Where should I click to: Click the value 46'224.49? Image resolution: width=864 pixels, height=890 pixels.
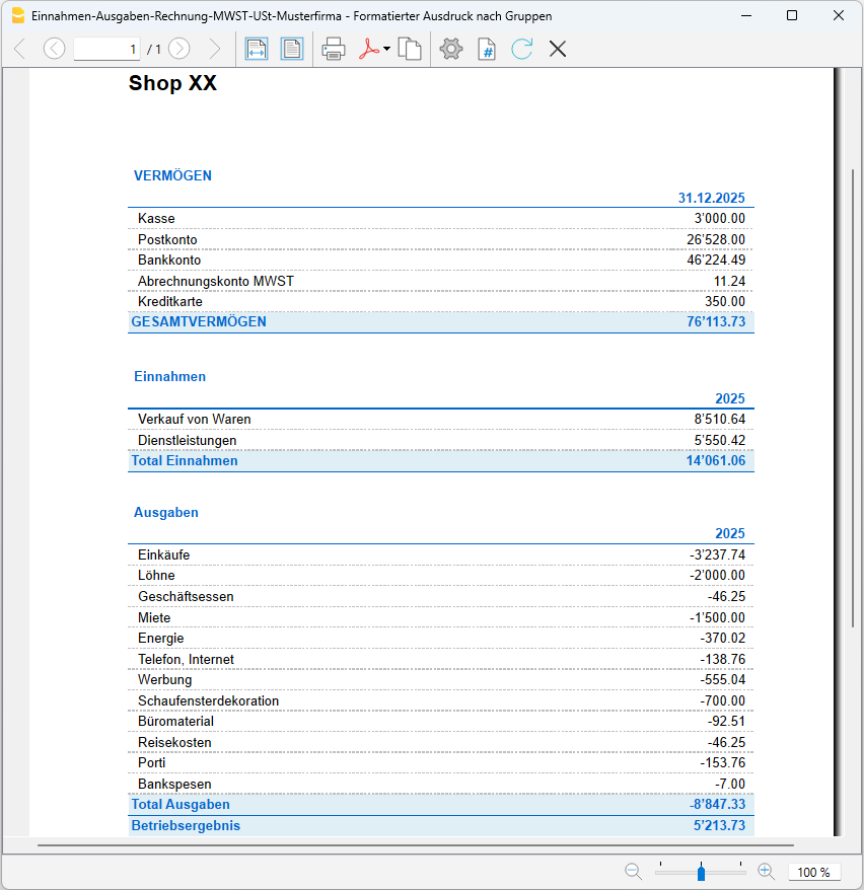[716, 260]
